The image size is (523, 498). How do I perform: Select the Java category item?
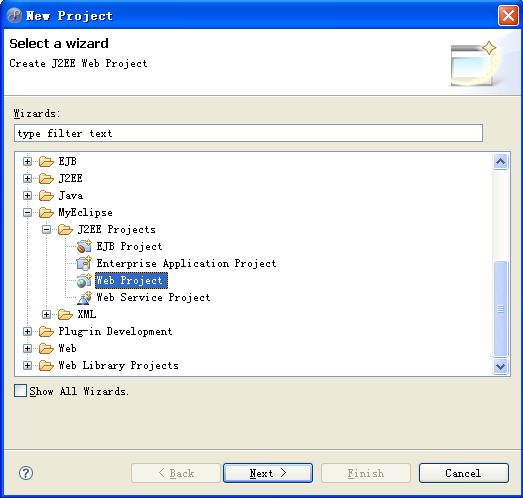71,195
